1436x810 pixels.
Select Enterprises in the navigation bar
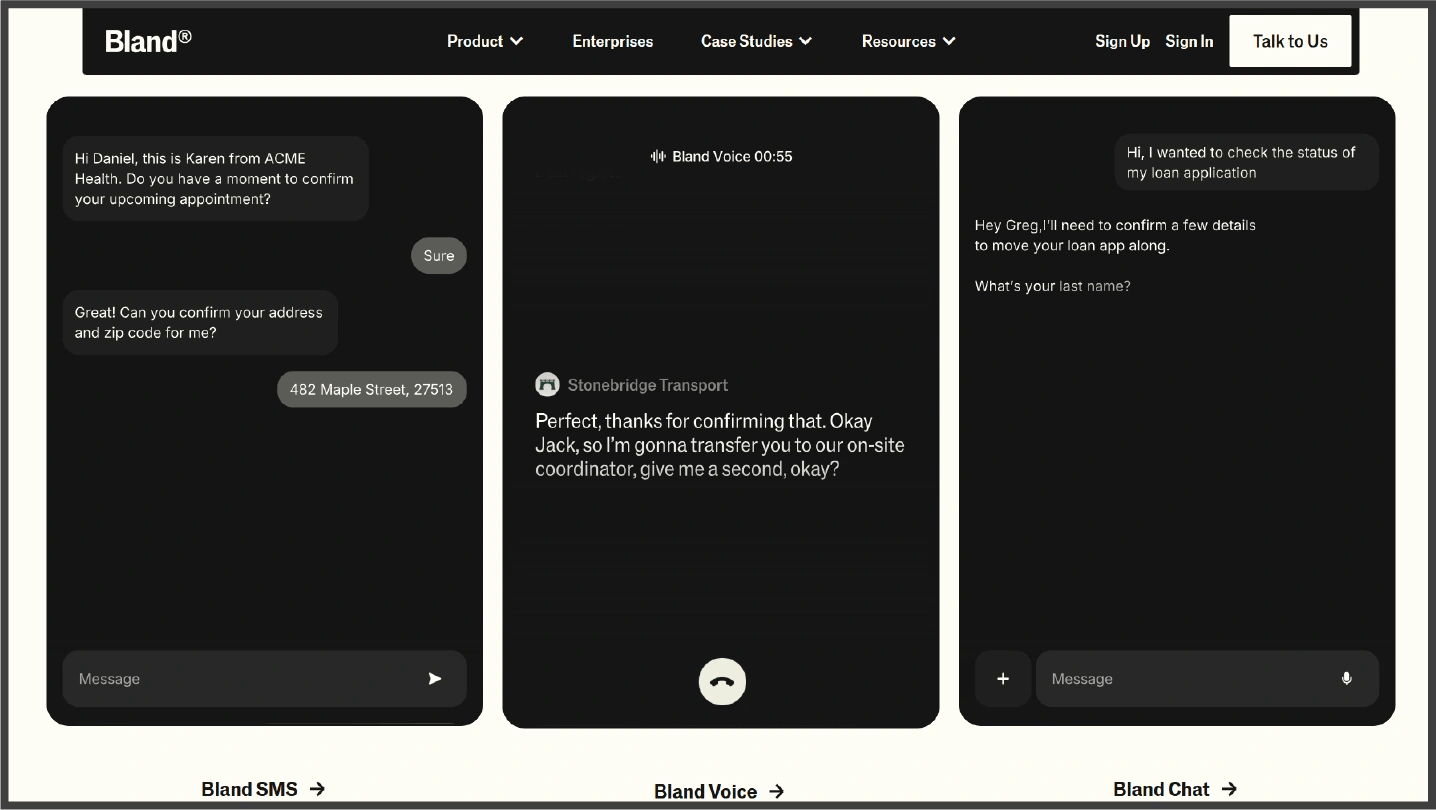pyautogui.click(x=612, y=41)
